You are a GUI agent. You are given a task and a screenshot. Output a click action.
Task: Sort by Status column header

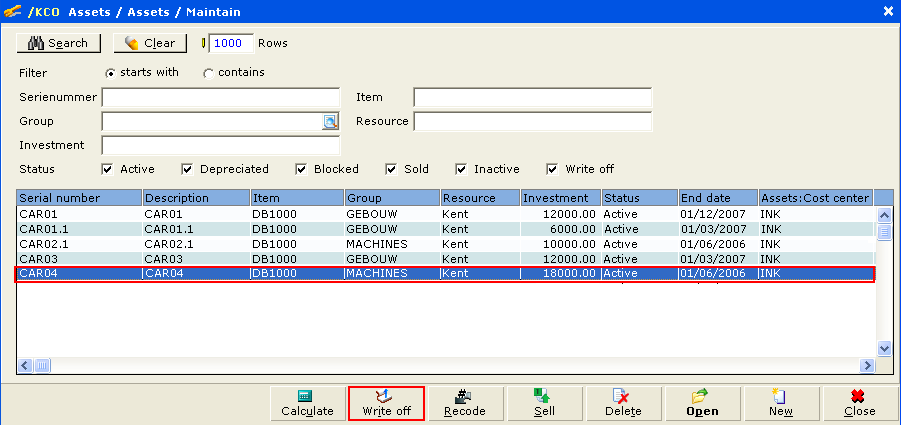pyautogui.click(x=640, y=198)
